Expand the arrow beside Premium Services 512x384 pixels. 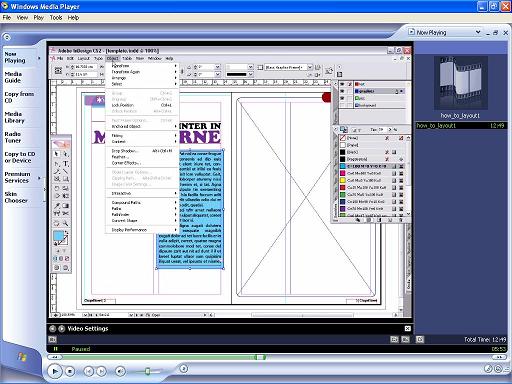39,178
